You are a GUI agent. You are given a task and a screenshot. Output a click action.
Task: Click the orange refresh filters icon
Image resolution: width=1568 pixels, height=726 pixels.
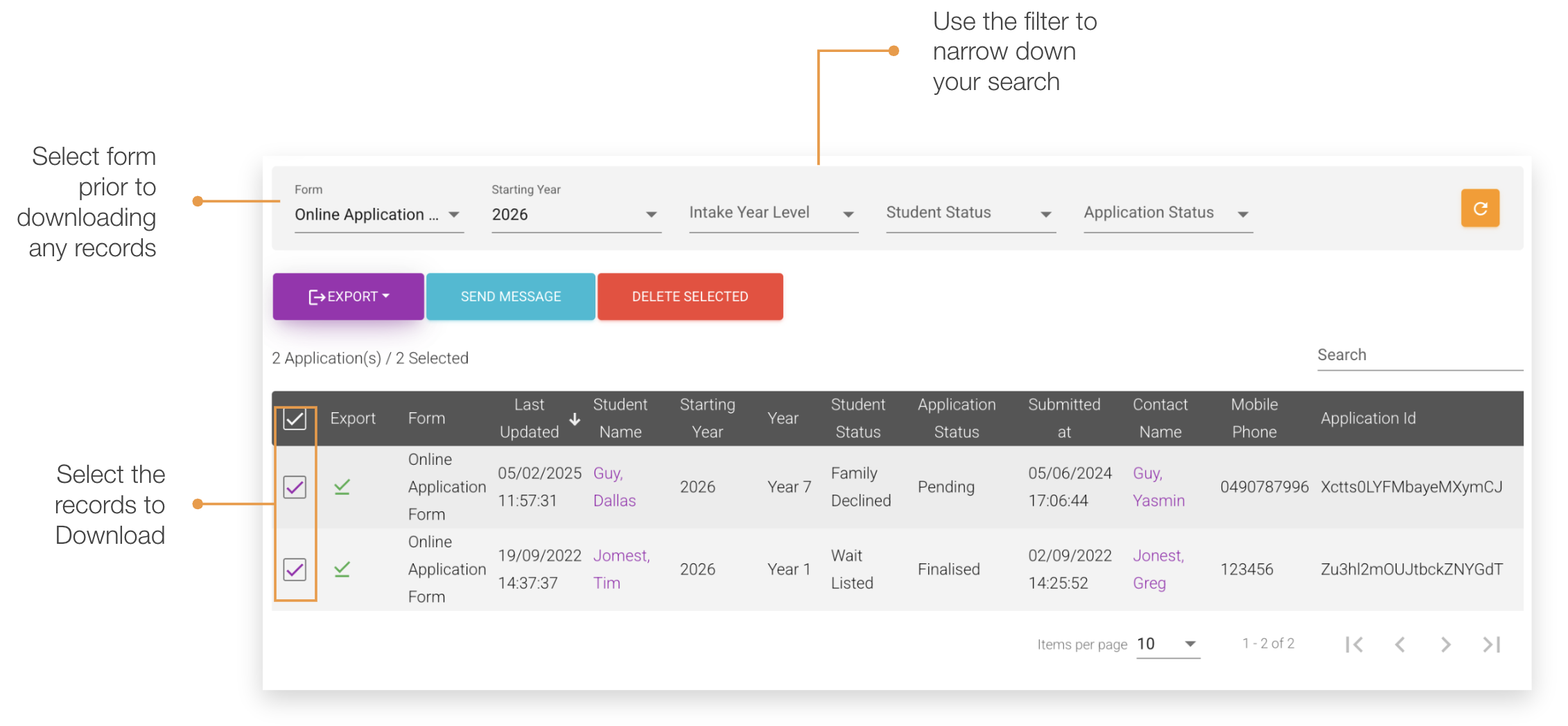tap(1480, 208)
